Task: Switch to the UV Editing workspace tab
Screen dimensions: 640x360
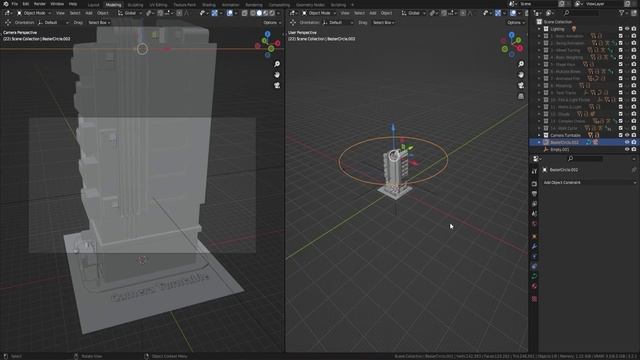Action: click(x=158, y=5)
